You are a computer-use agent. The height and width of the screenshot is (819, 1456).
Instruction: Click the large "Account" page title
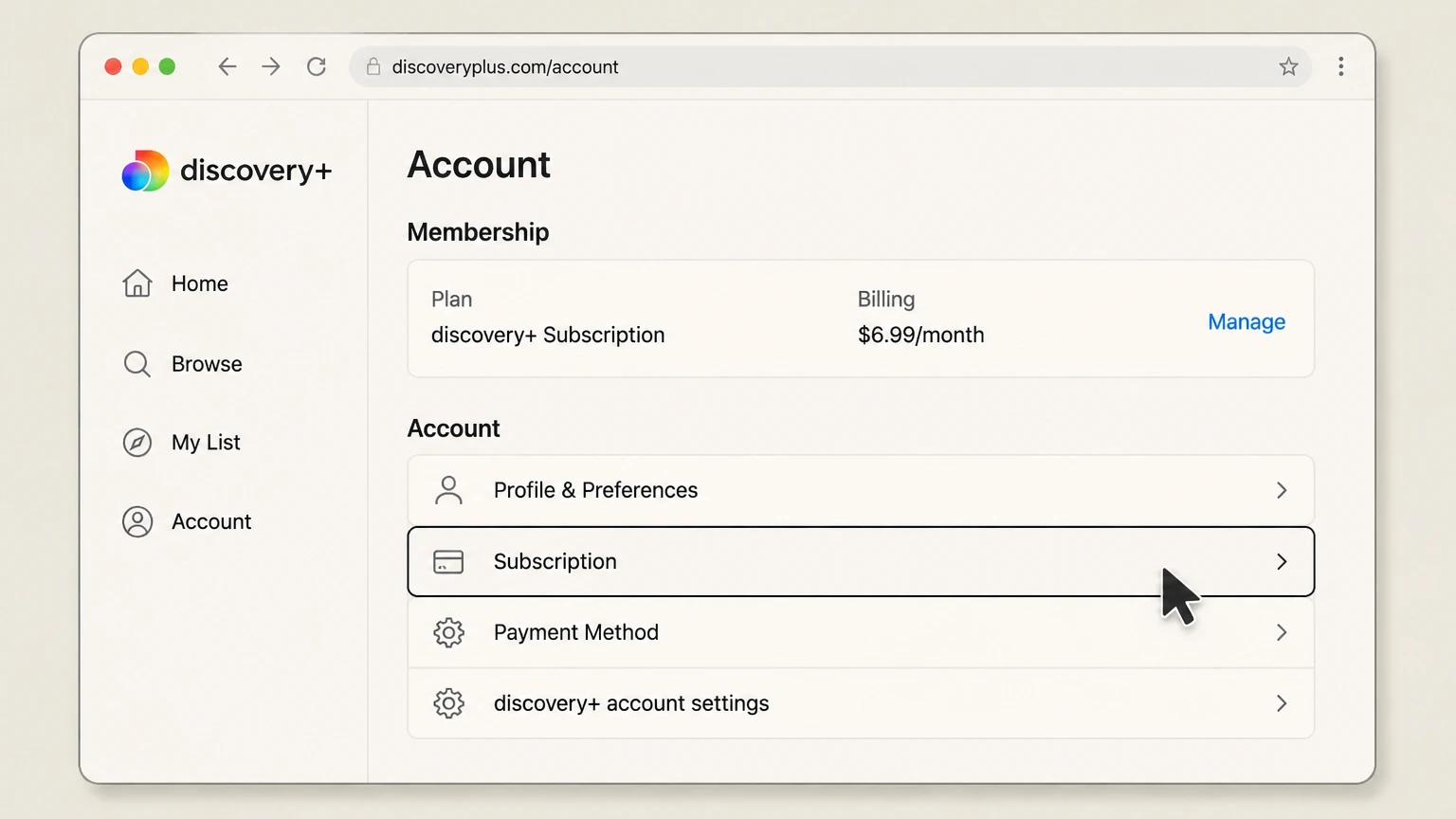click(x=479, y=165)
